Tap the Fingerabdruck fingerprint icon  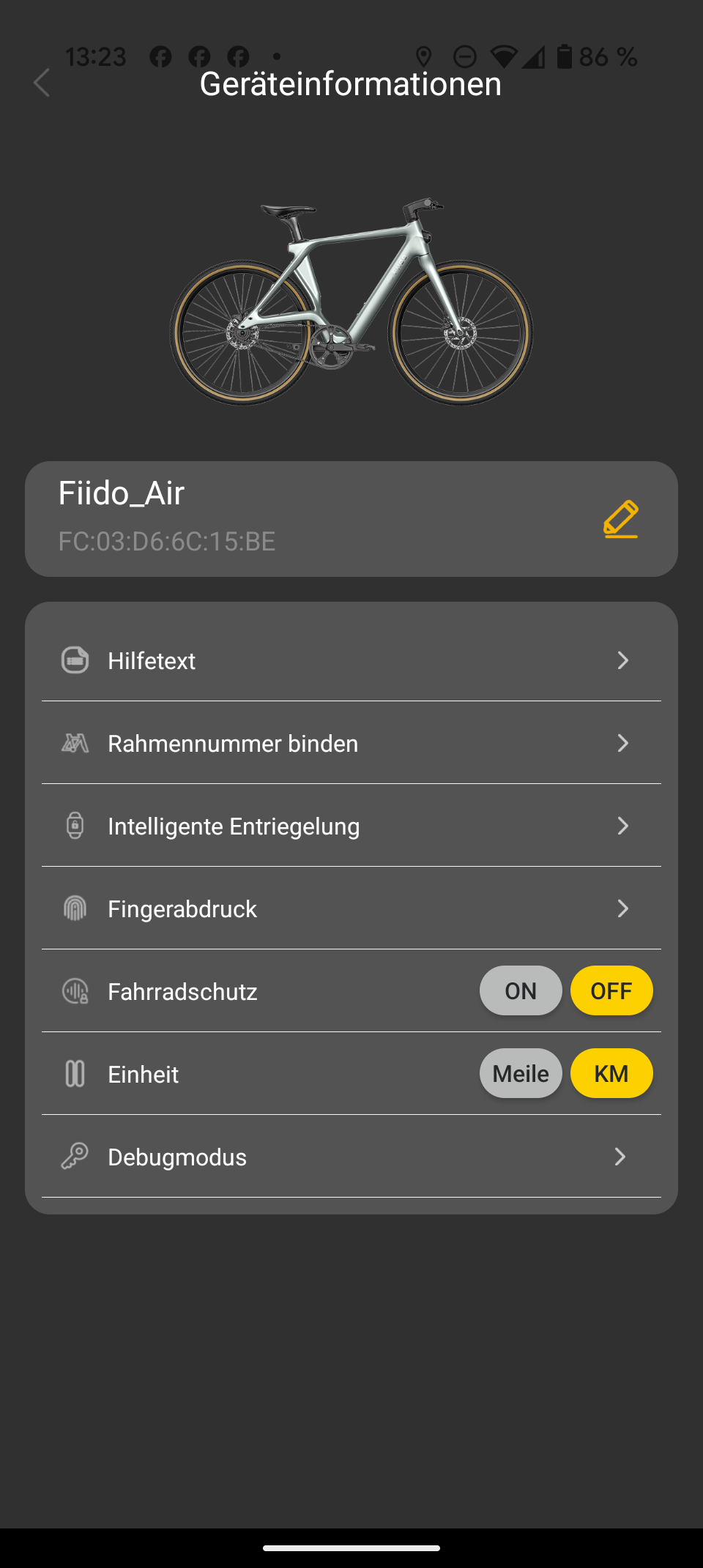pos(75,908)
